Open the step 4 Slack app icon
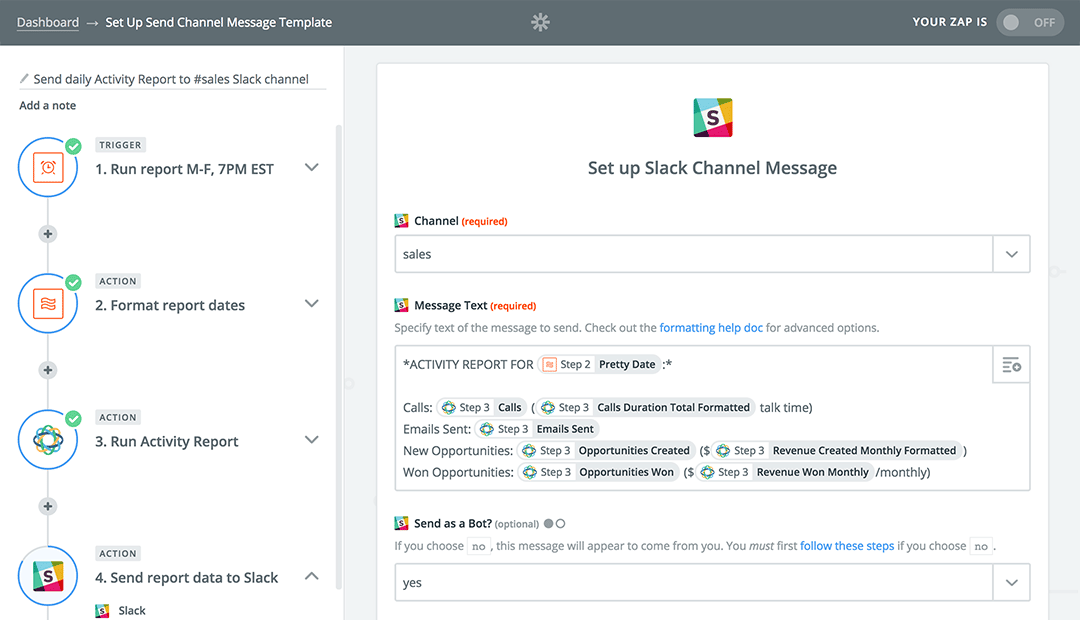This screenshot has width=1080, height=620. (48, 576)
